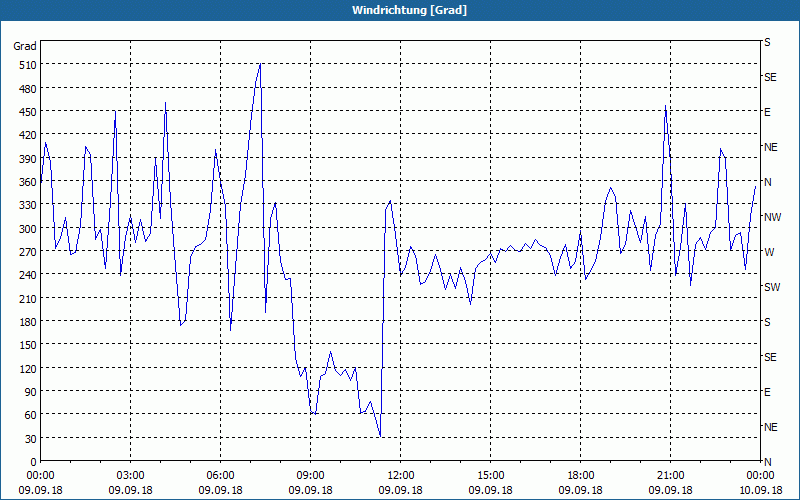Click the 150 y-axis tick label
The height and width of the screenshot is (500, 800).
pyautogui.click(x=28, y=345)
